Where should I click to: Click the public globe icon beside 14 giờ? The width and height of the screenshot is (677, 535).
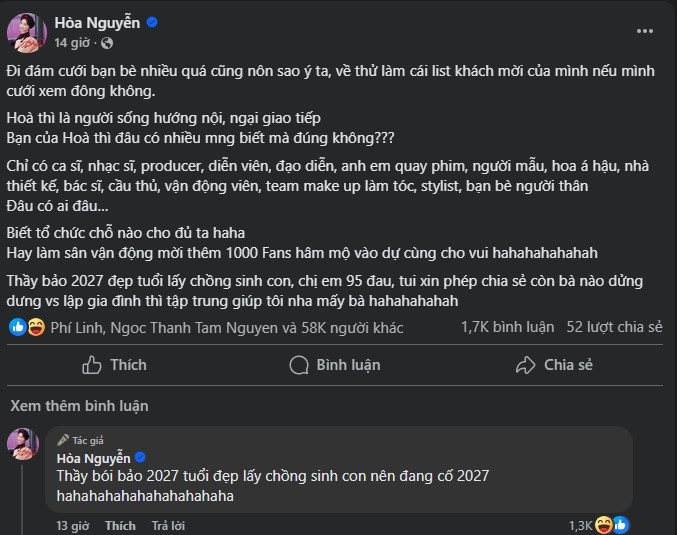click(107, 44)
